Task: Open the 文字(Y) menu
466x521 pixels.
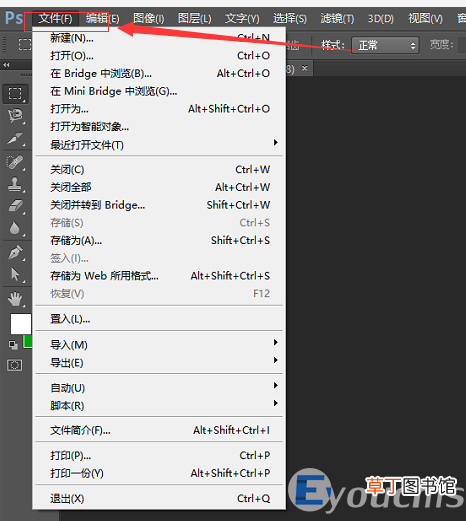Action: coord(242,18)
